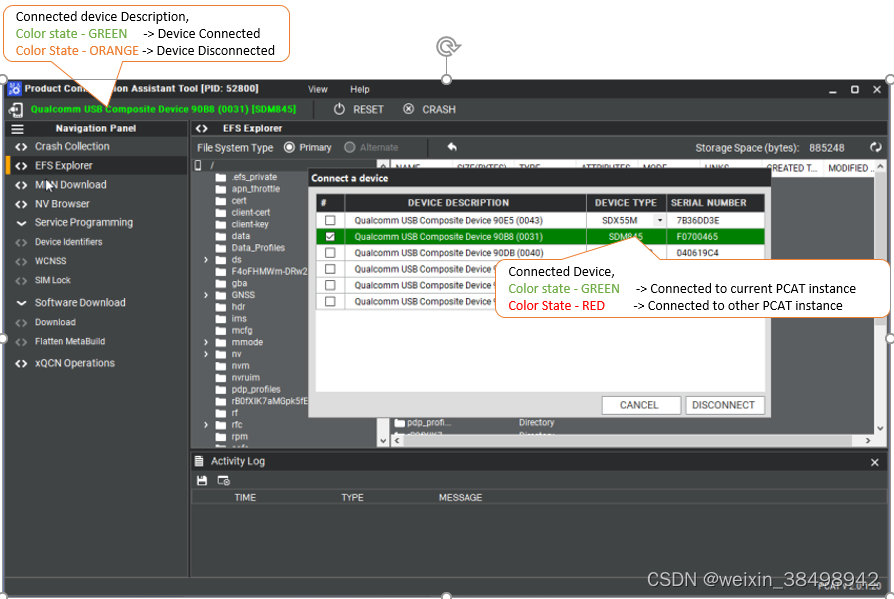
Task: Open the SDX55M device type dropdown
Action: [x=660, y=220]
